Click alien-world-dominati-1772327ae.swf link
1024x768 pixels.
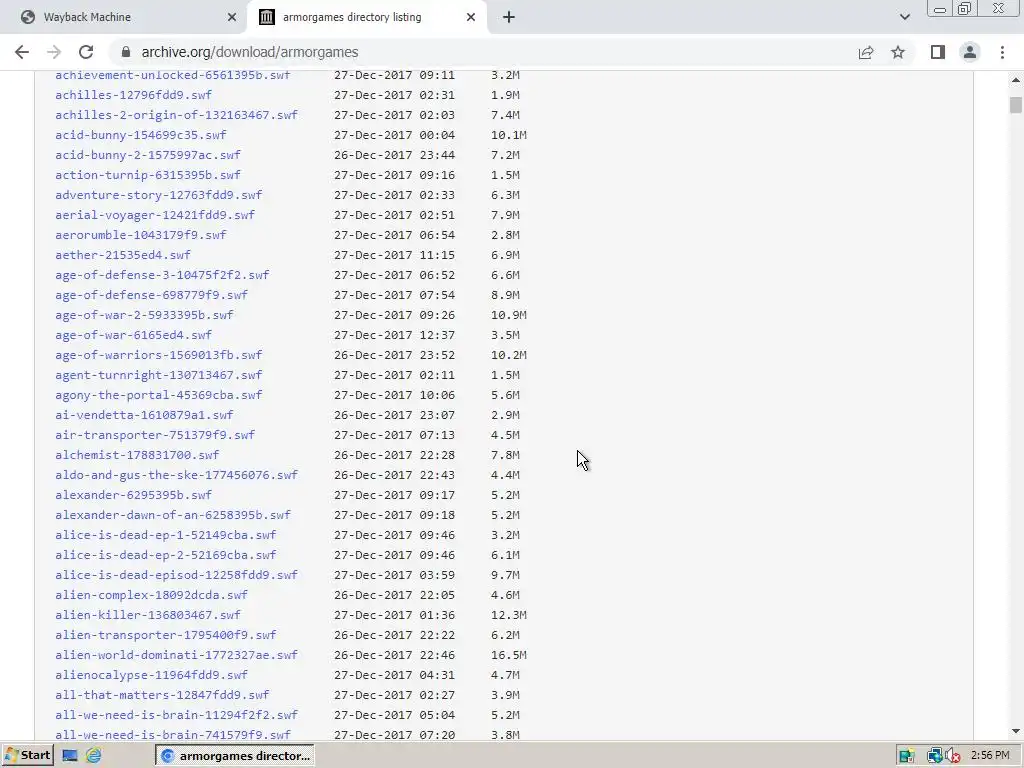[176, 655]
